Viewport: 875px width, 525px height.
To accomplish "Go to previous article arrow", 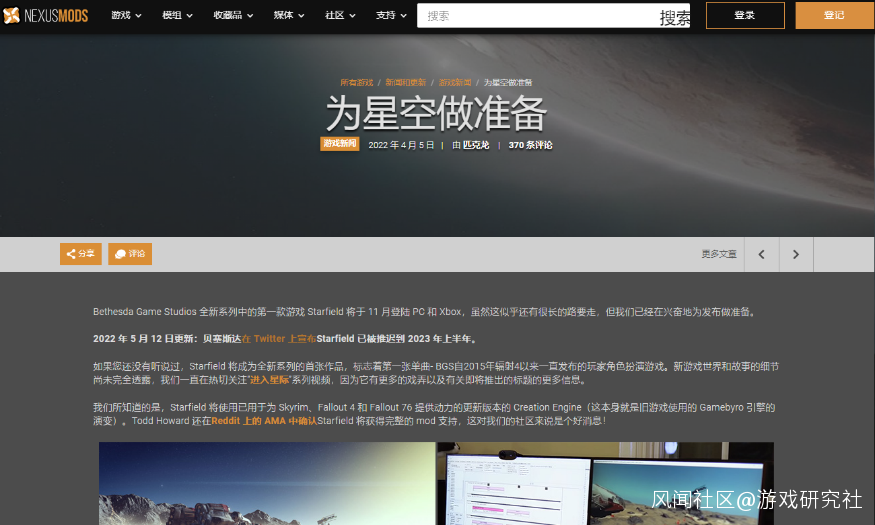I will click(762, 254).
